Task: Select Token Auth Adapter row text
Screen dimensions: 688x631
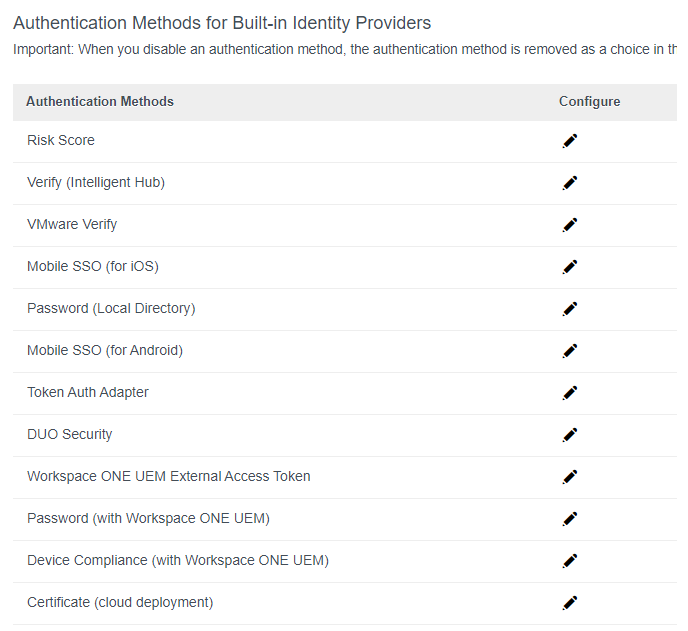Action: tap(88, 392)
